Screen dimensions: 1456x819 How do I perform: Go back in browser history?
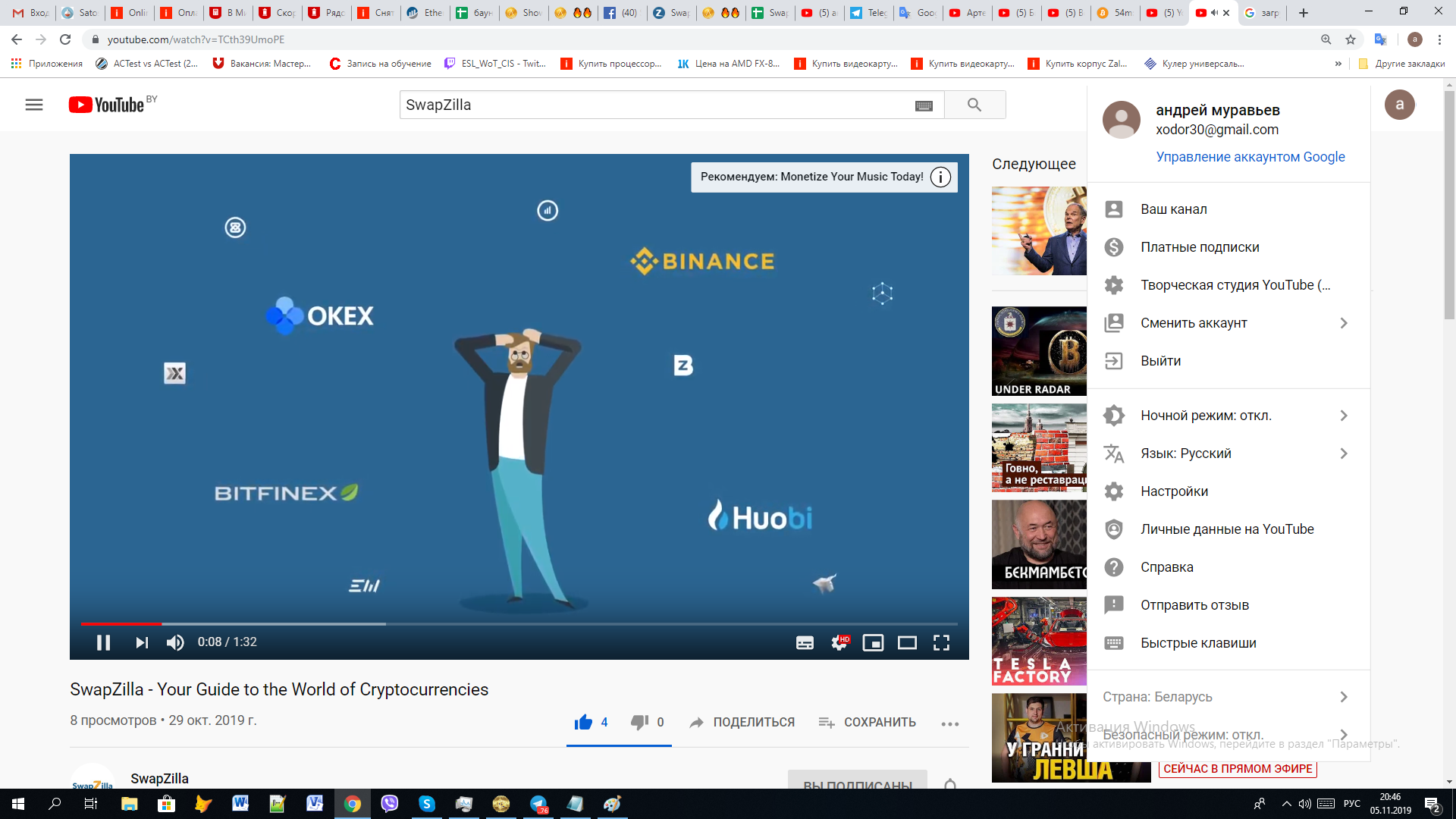[17, 39]
